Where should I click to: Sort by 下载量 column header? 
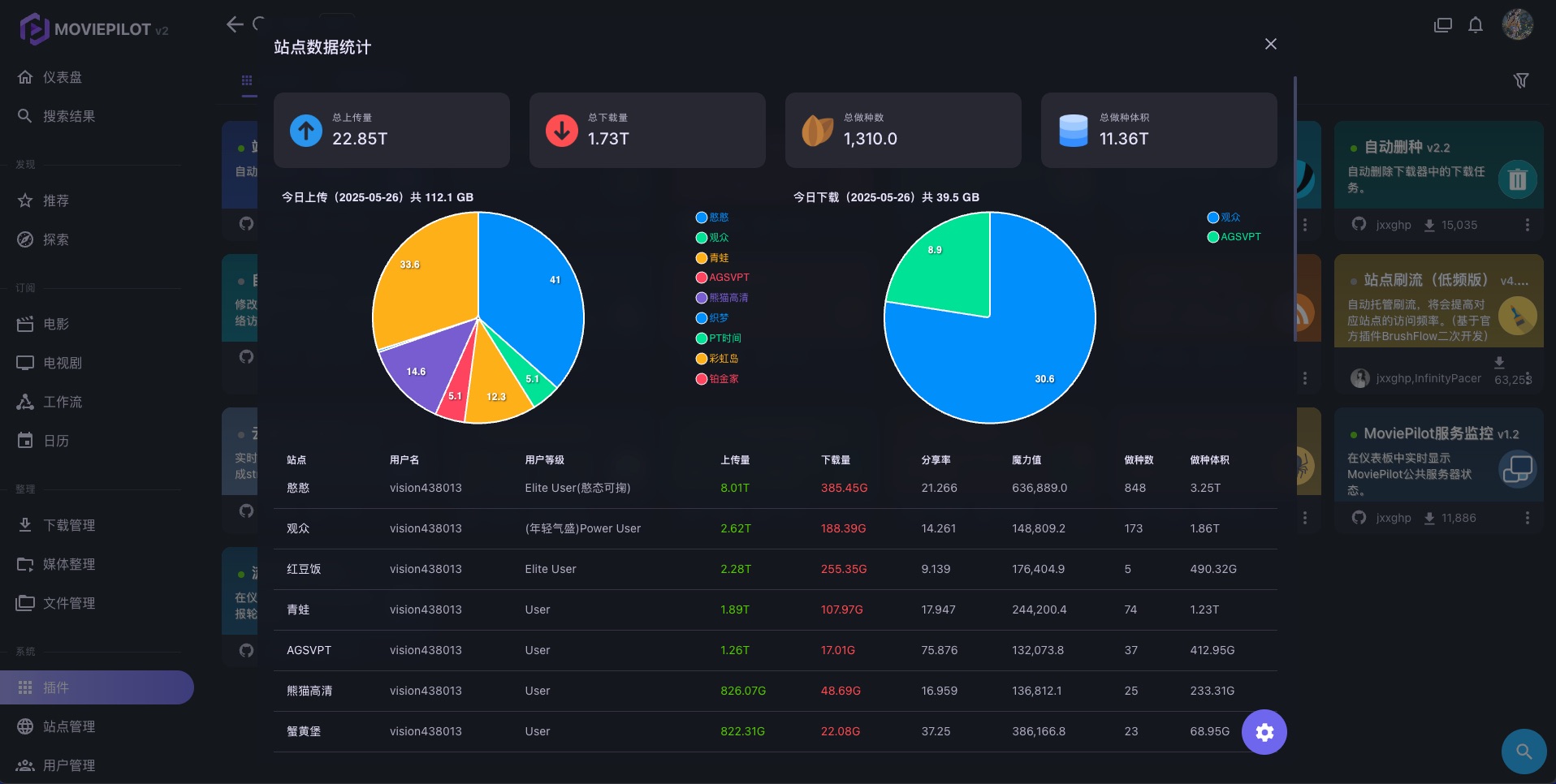[836, 460]
